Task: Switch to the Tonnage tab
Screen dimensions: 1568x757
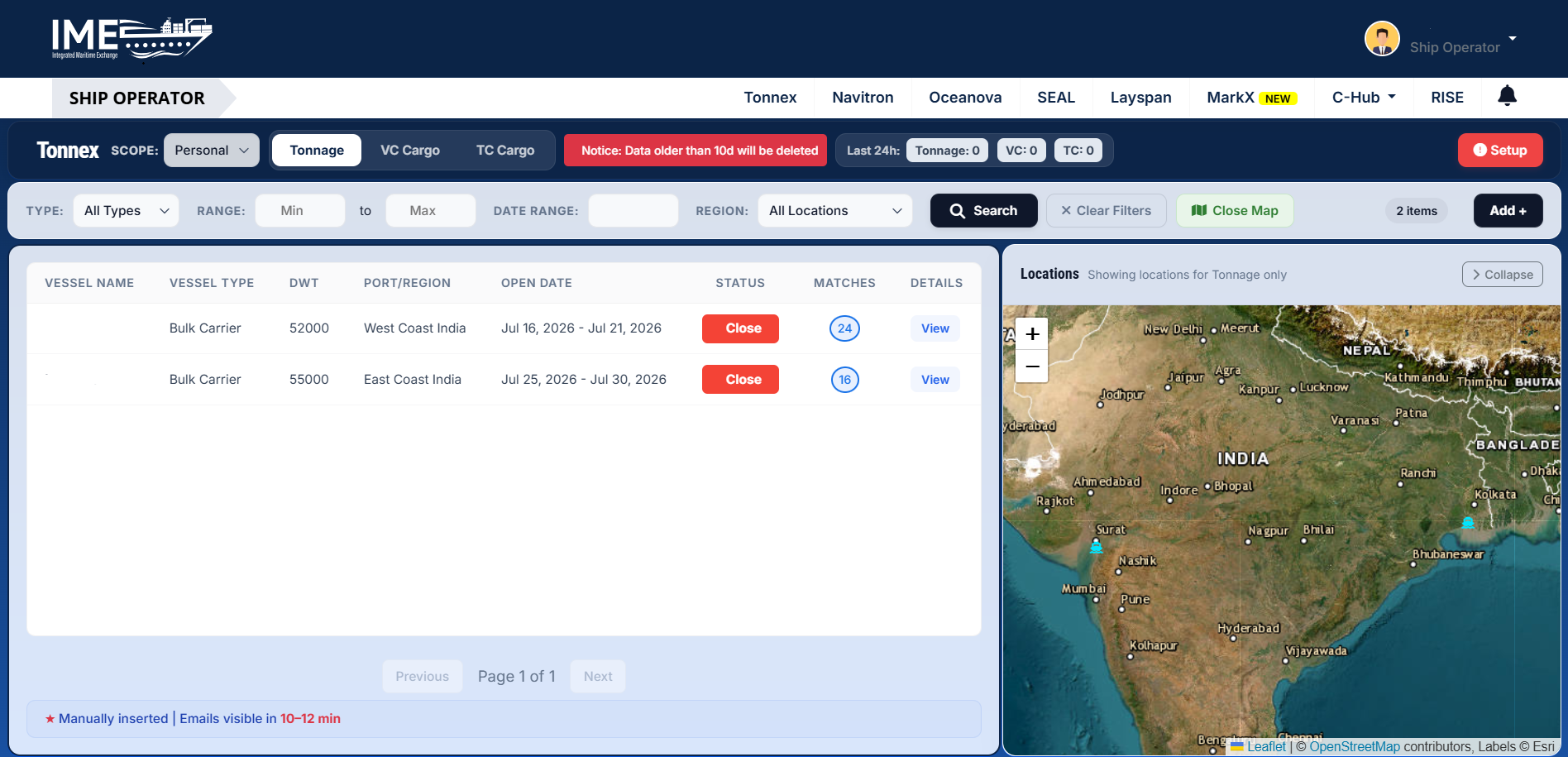Action: (317, 151)
